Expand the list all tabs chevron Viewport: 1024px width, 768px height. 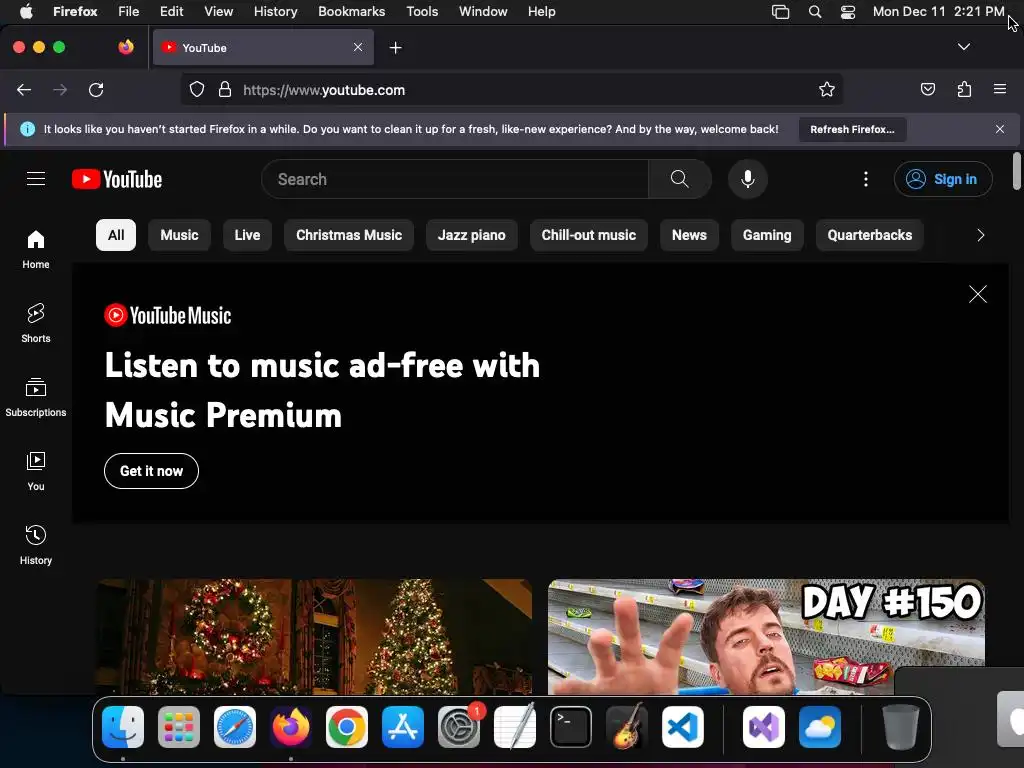point(963,47)
